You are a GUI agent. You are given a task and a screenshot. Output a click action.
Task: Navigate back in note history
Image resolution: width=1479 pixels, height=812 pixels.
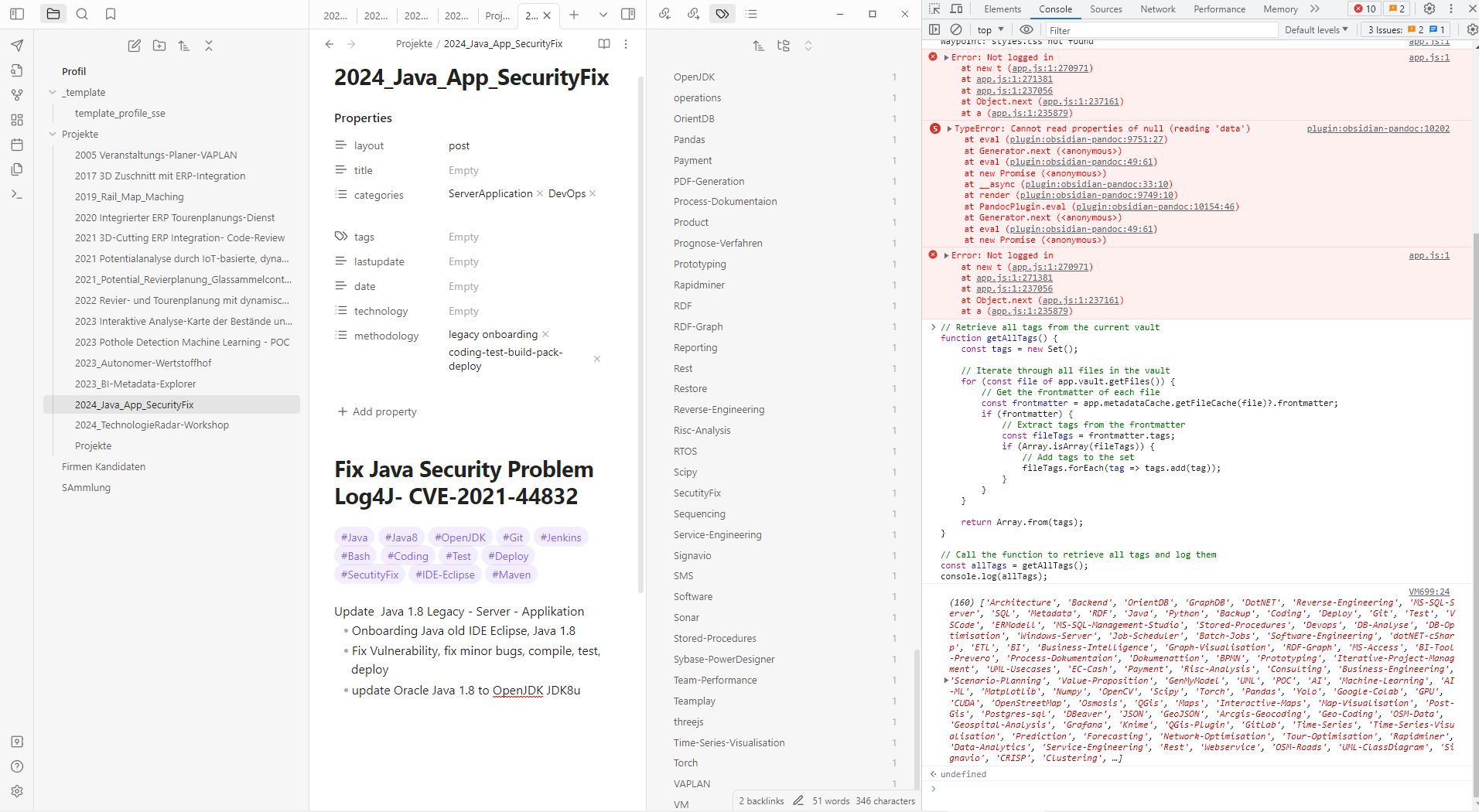tap(330, 44)
